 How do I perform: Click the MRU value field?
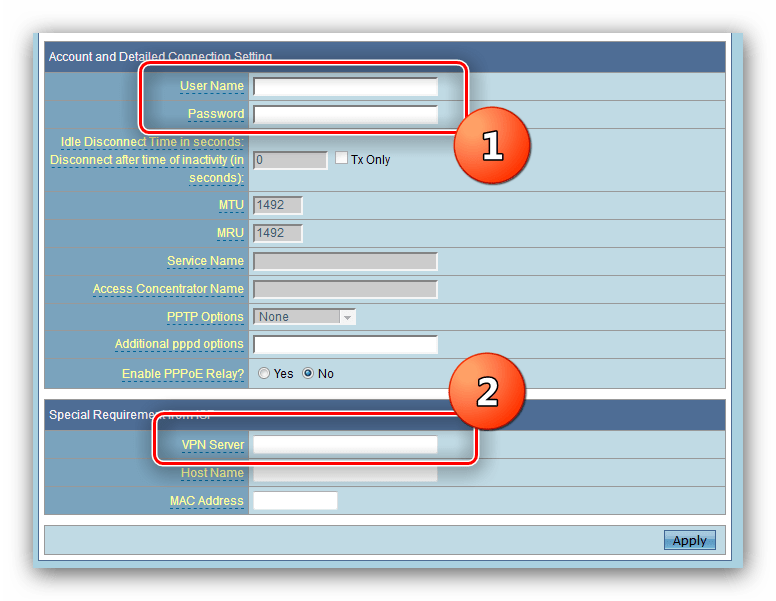pyautogui.click(x=278, y=233)
